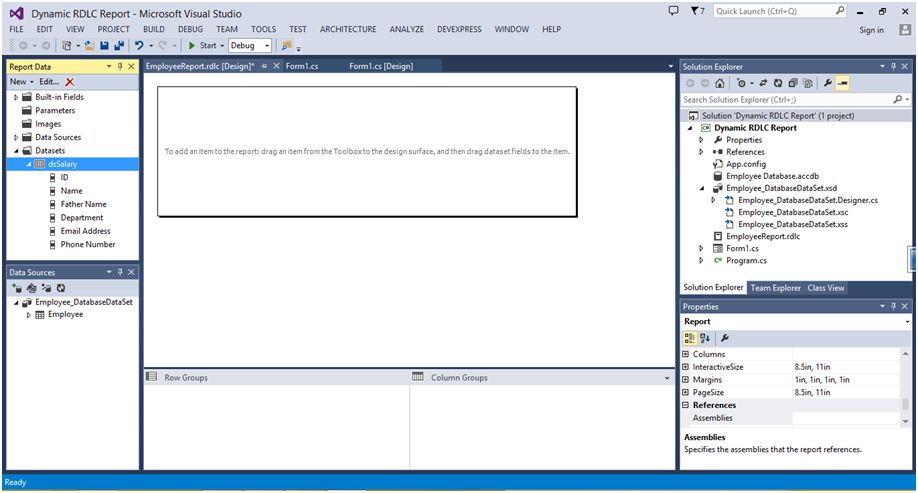The image size is (918, 493).
Task: Open the Start button dropdown arrow
Action: (x=222, y=46)
